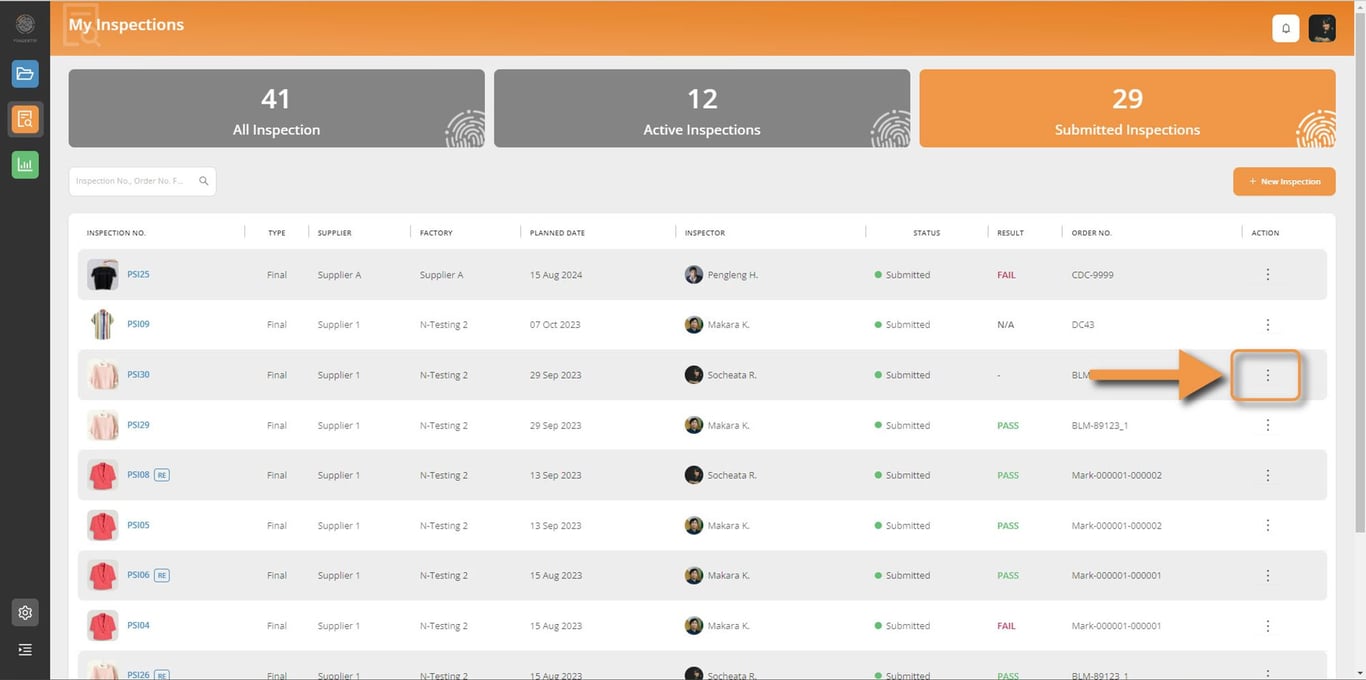The image size is (1366, 680).
Task: Click the My Inspections page title
Action: pos(126,25)
